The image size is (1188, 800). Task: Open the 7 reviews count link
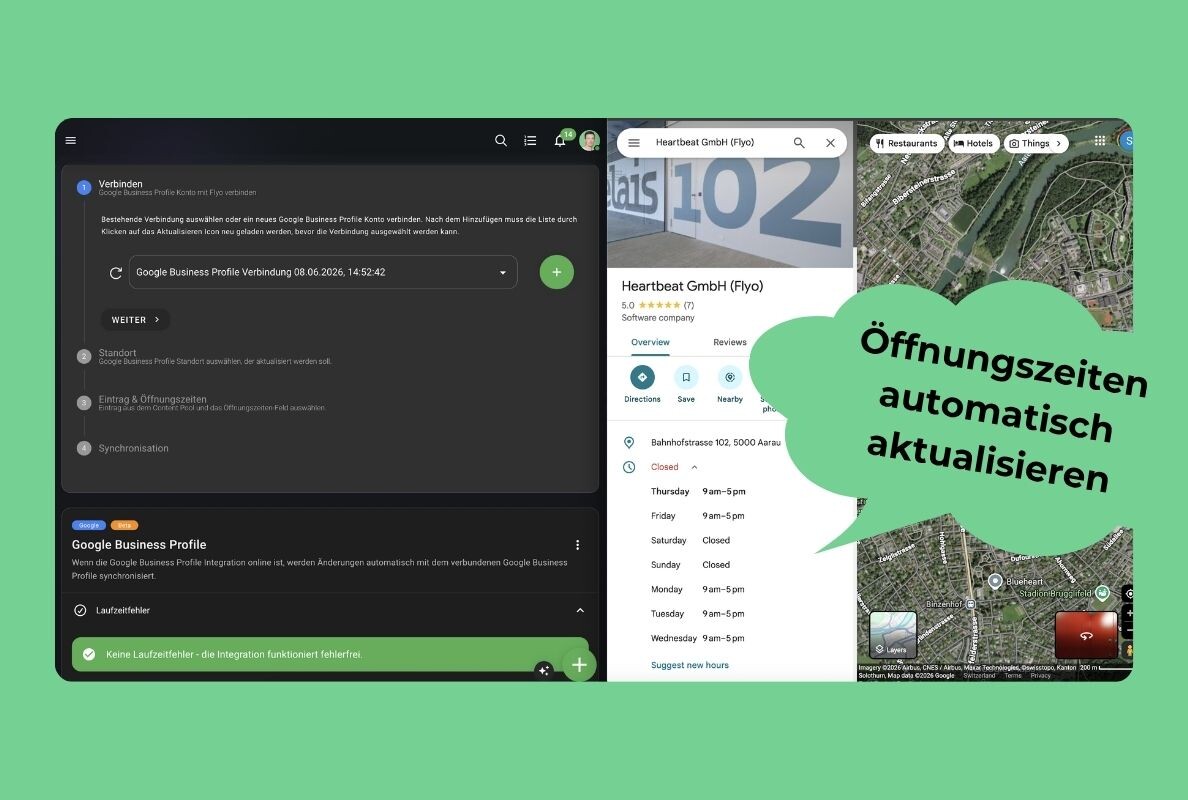point(689,305)
